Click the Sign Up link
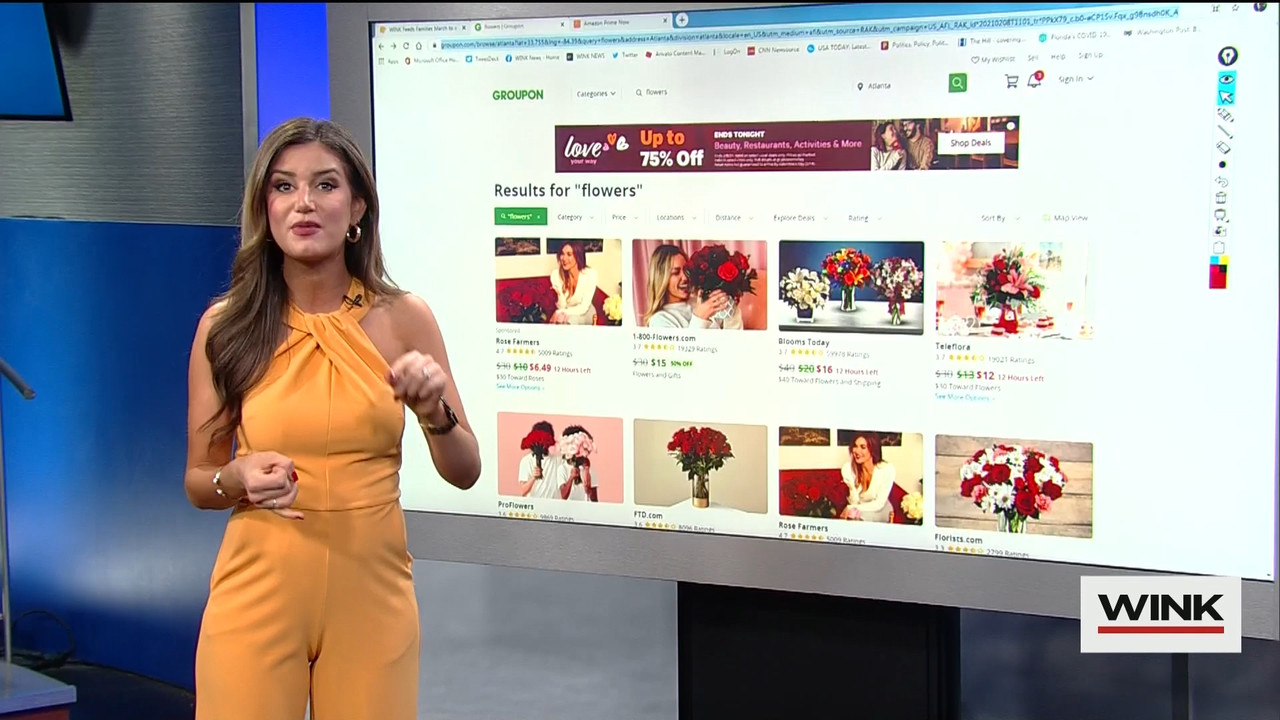The height and width of the screenshot is (720, 1280). tap(1090, 55)
